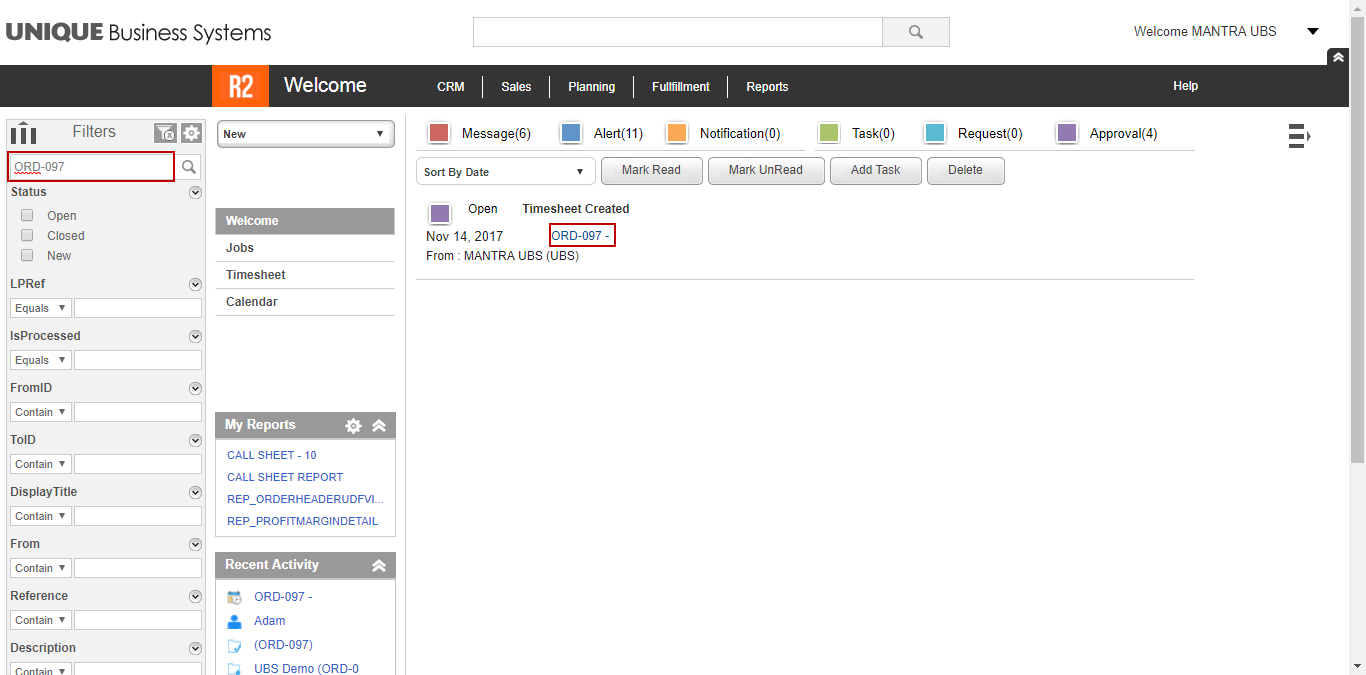Open filter settings gear icon
The width and height of the screenshot is (1366, 675).
click(x=191, y=133)
